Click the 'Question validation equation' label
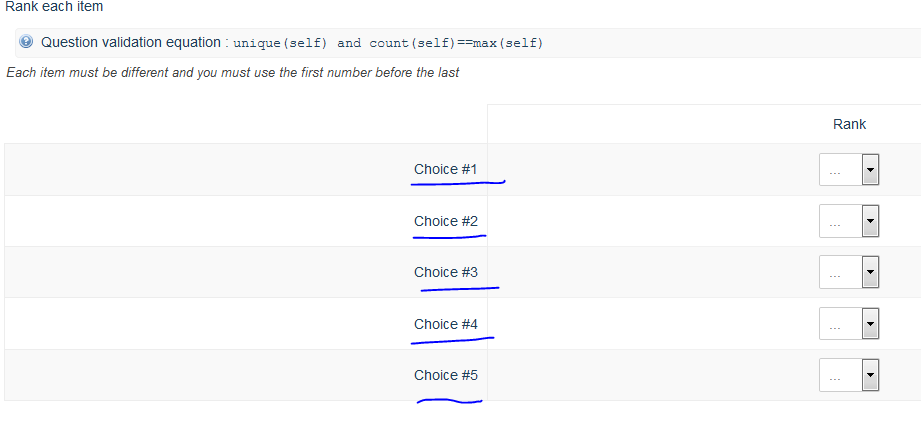Viewport: 921px width, 423px height. [131, 43]
